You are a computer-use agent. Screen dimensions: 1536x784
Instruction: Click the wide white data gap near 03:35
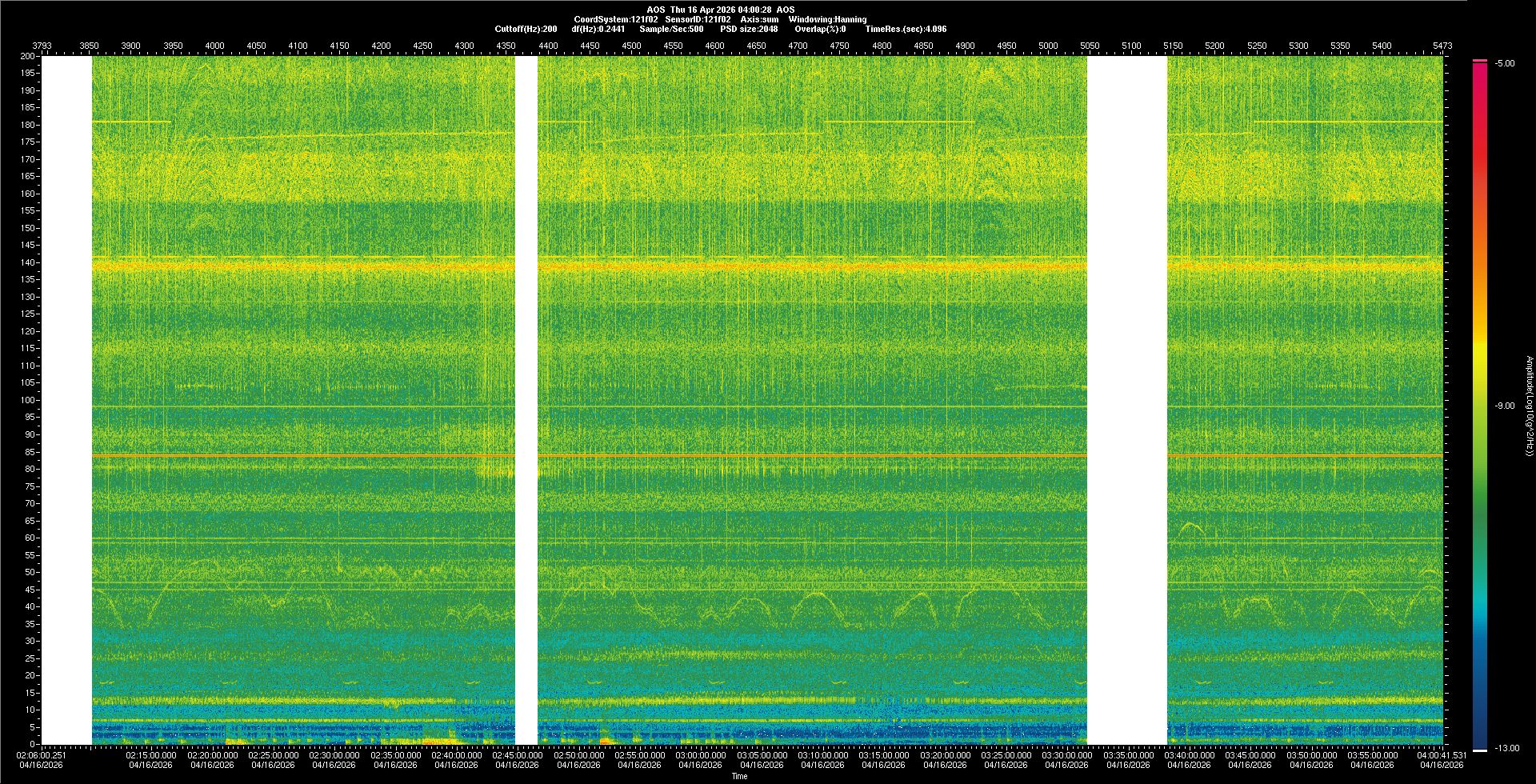1126,400
